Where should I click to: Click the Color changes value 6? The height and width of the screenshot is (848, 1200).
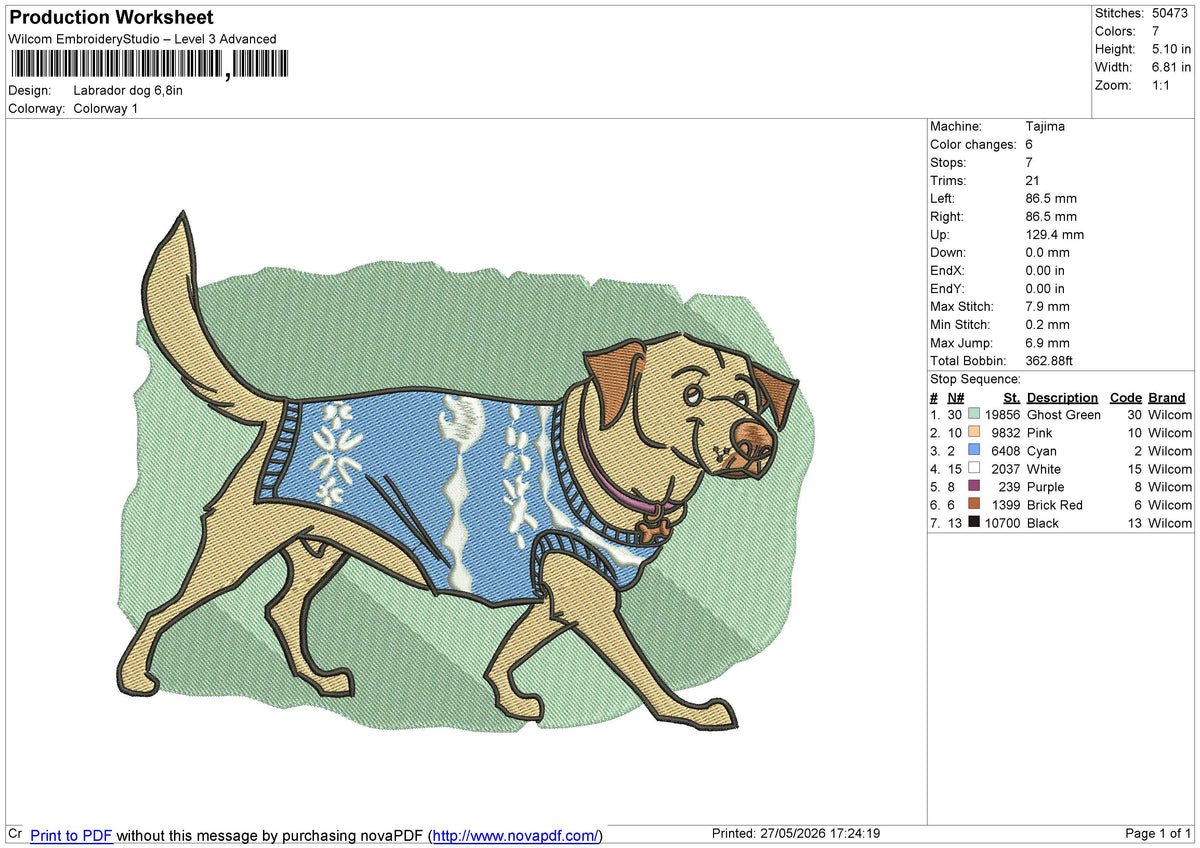point(1029,144)
